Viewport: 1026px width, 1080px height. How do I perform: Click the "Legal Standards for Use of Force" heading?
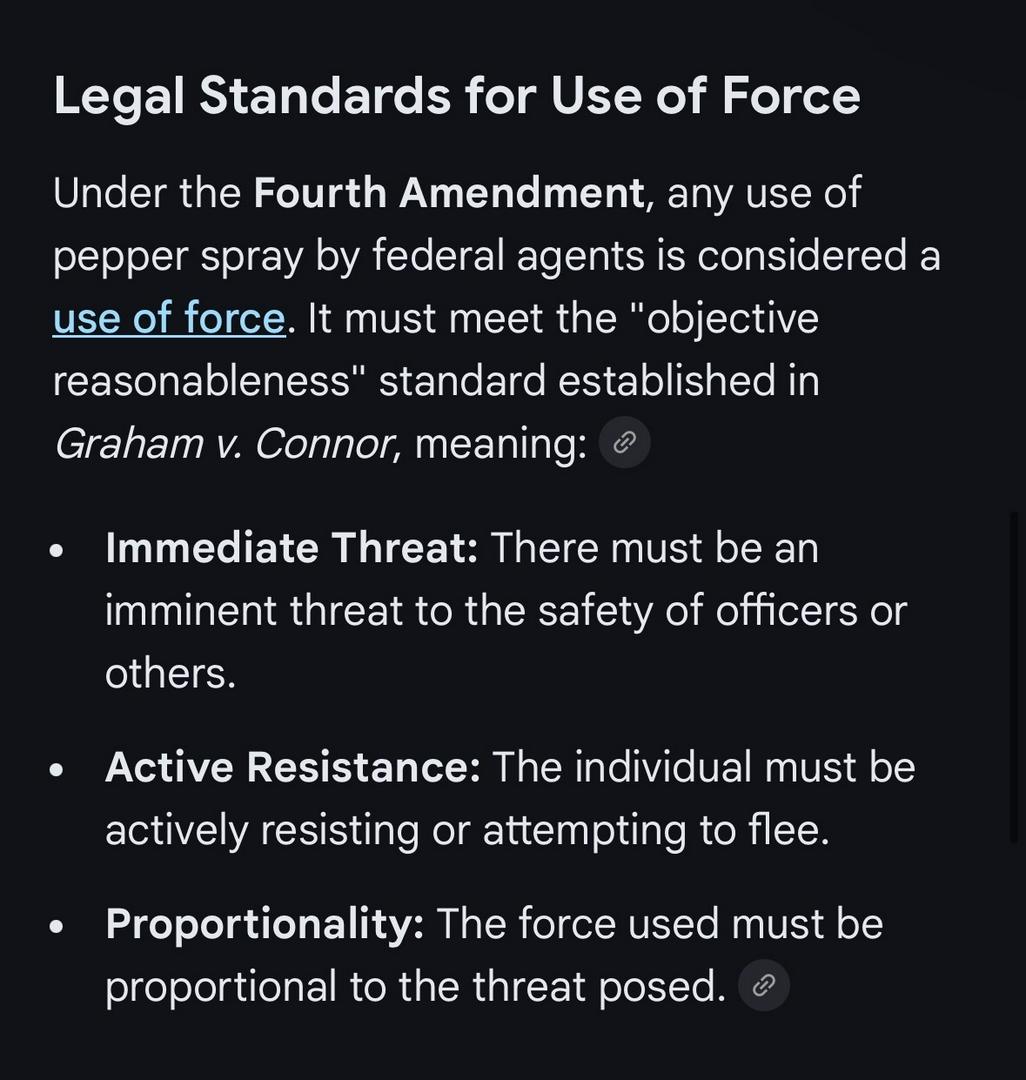point(456,96)
